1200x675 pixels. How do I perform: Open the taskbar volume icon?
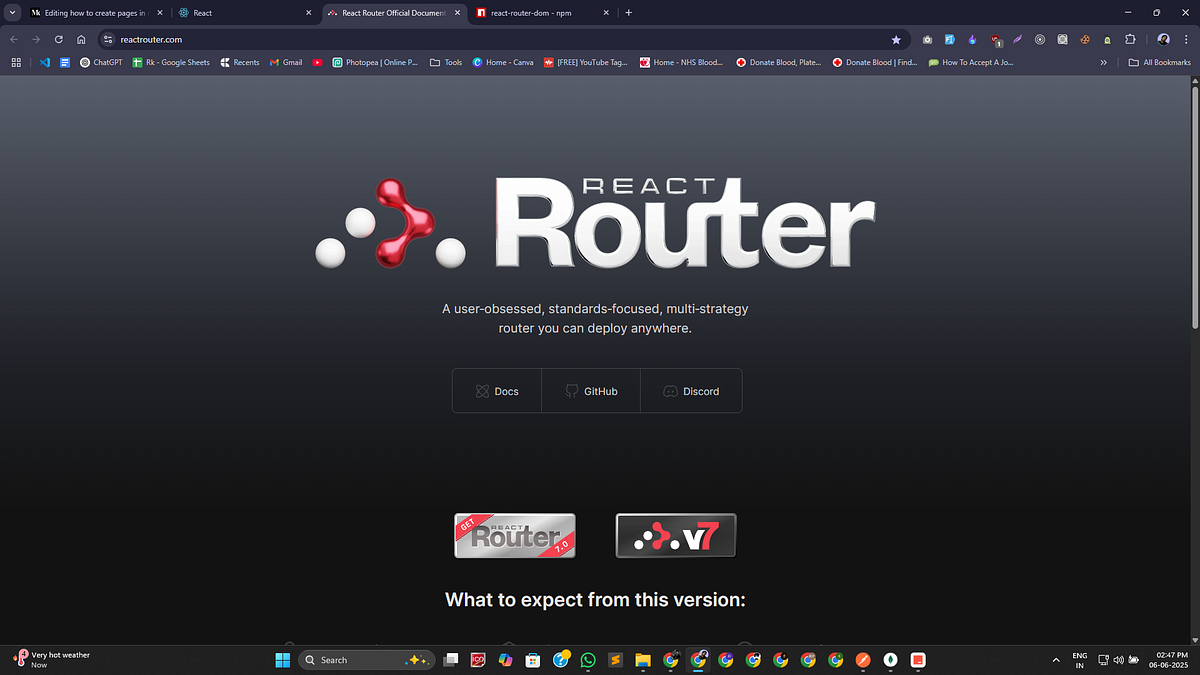coord(1119,659)
